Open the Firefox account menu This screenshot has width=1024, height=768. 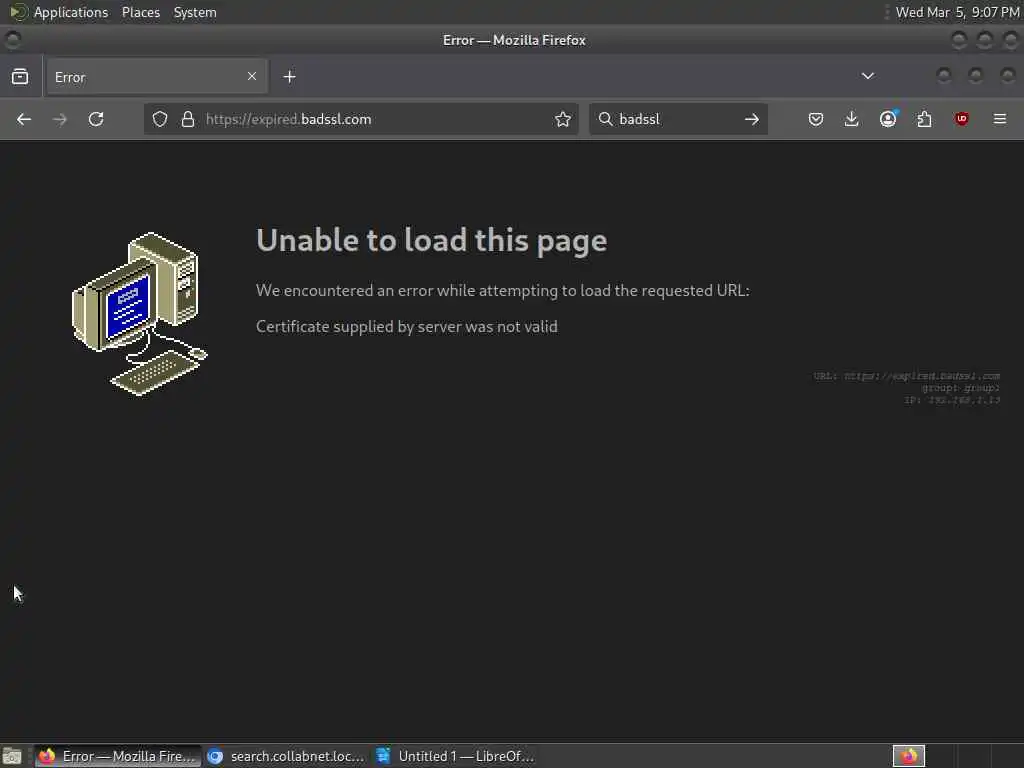(x=888, y=119)
